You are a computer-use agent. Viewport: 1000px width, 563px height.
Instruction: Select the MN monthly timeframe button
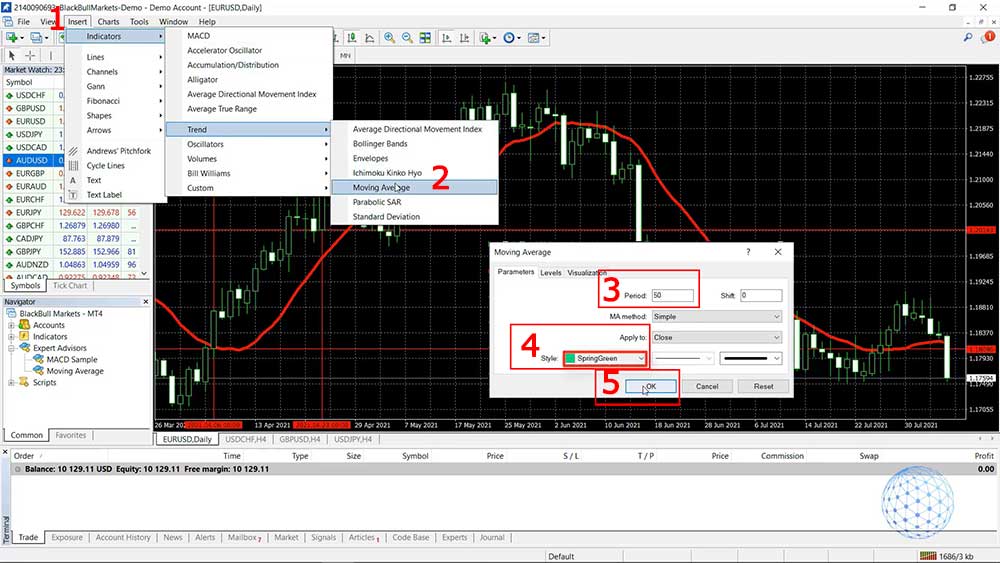[x=345, y=55]
